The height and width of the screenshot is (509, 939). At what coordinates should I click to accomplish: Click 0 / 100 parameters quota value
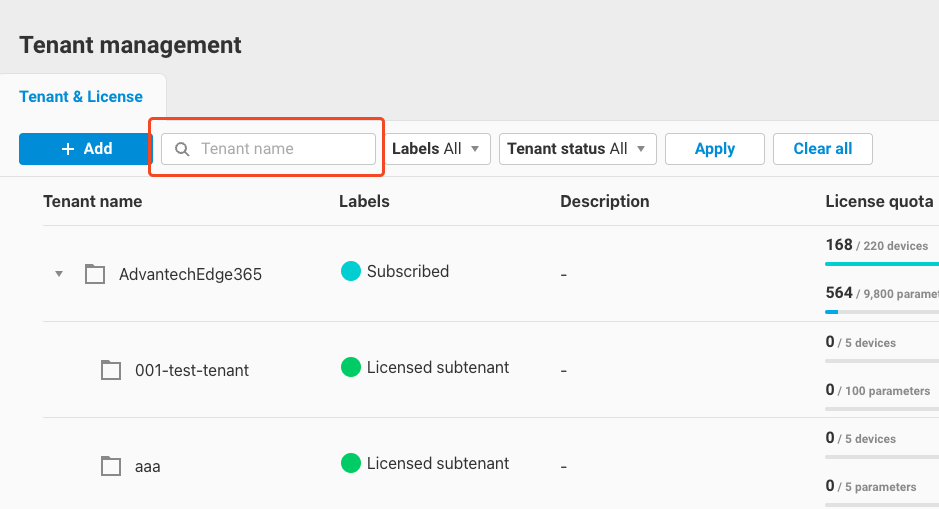pyautogui.click(x=878, y=390)
